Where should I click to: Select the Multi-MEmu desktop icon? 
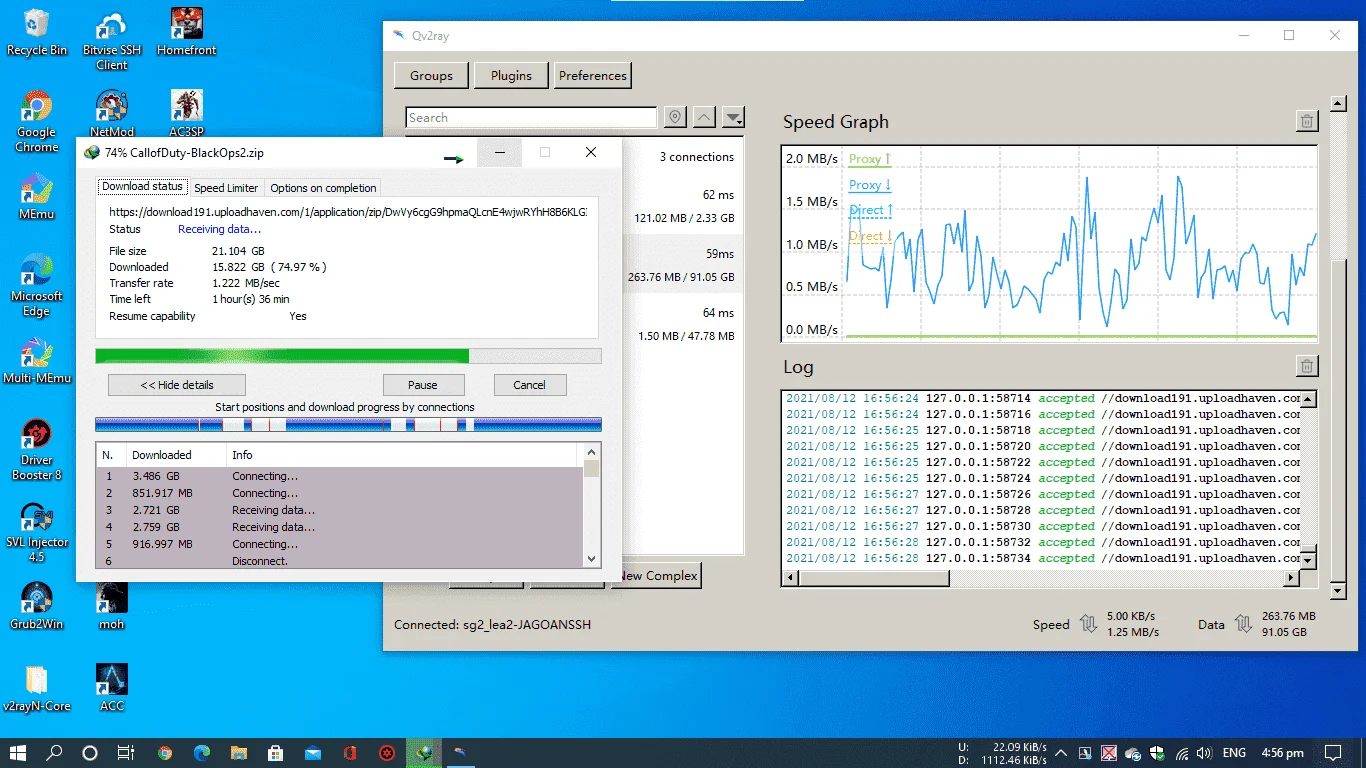(x=37, y=360)
